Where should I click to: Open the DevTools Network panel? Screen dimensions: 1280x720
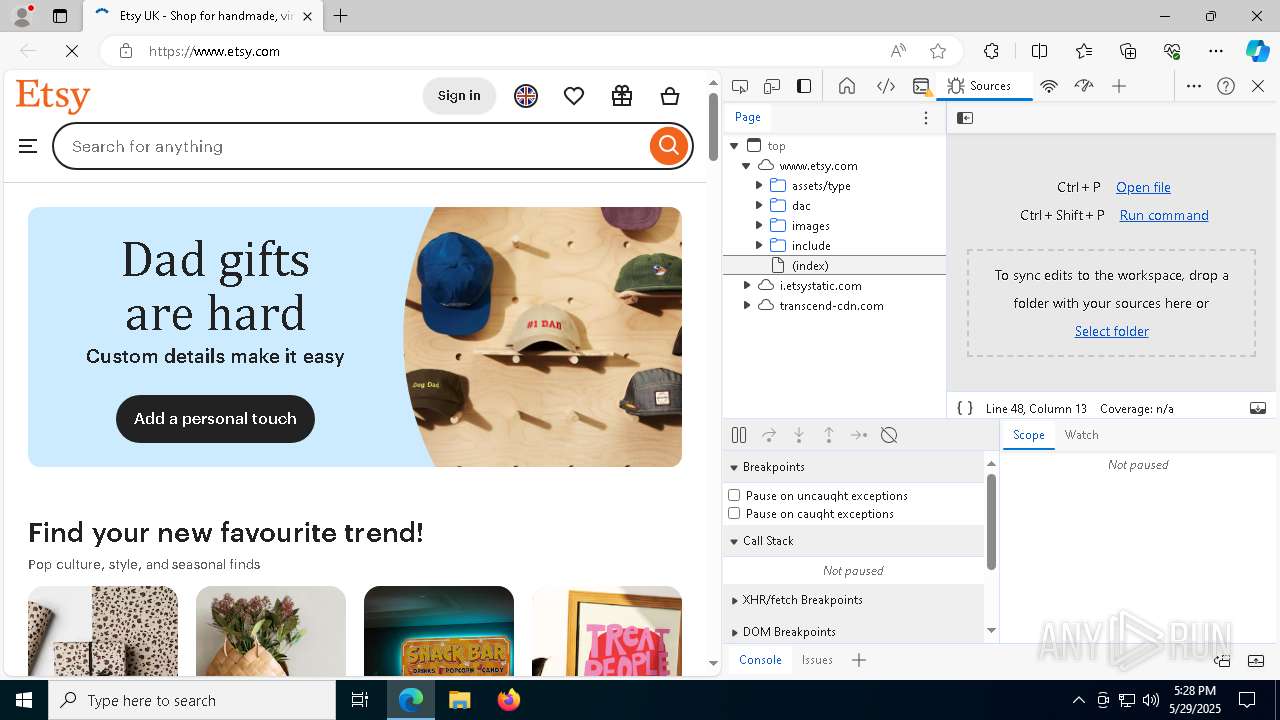[x=1049, y=86]
